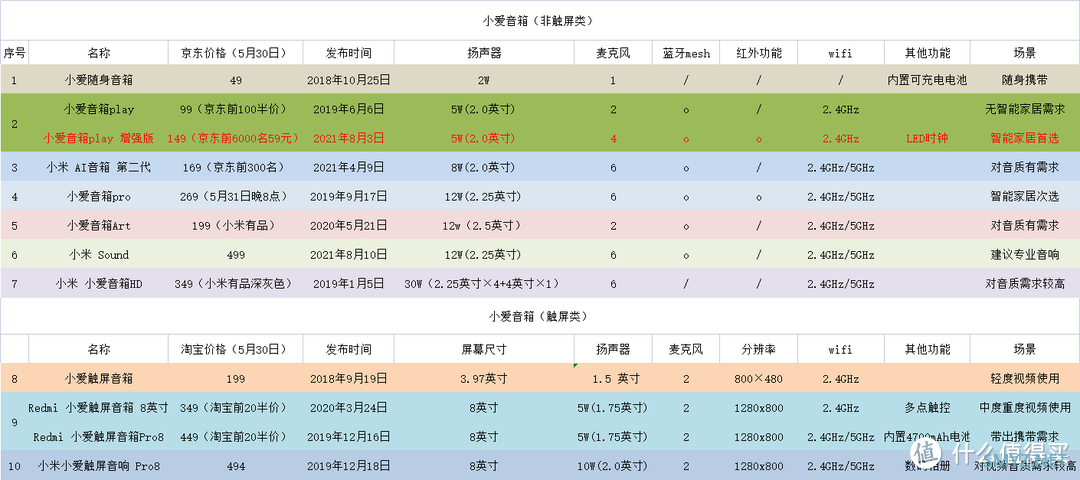The image size is (1080, 480).
Task: Click the speaker value '12w（2.5英寸）'
Action: [484, 225]
